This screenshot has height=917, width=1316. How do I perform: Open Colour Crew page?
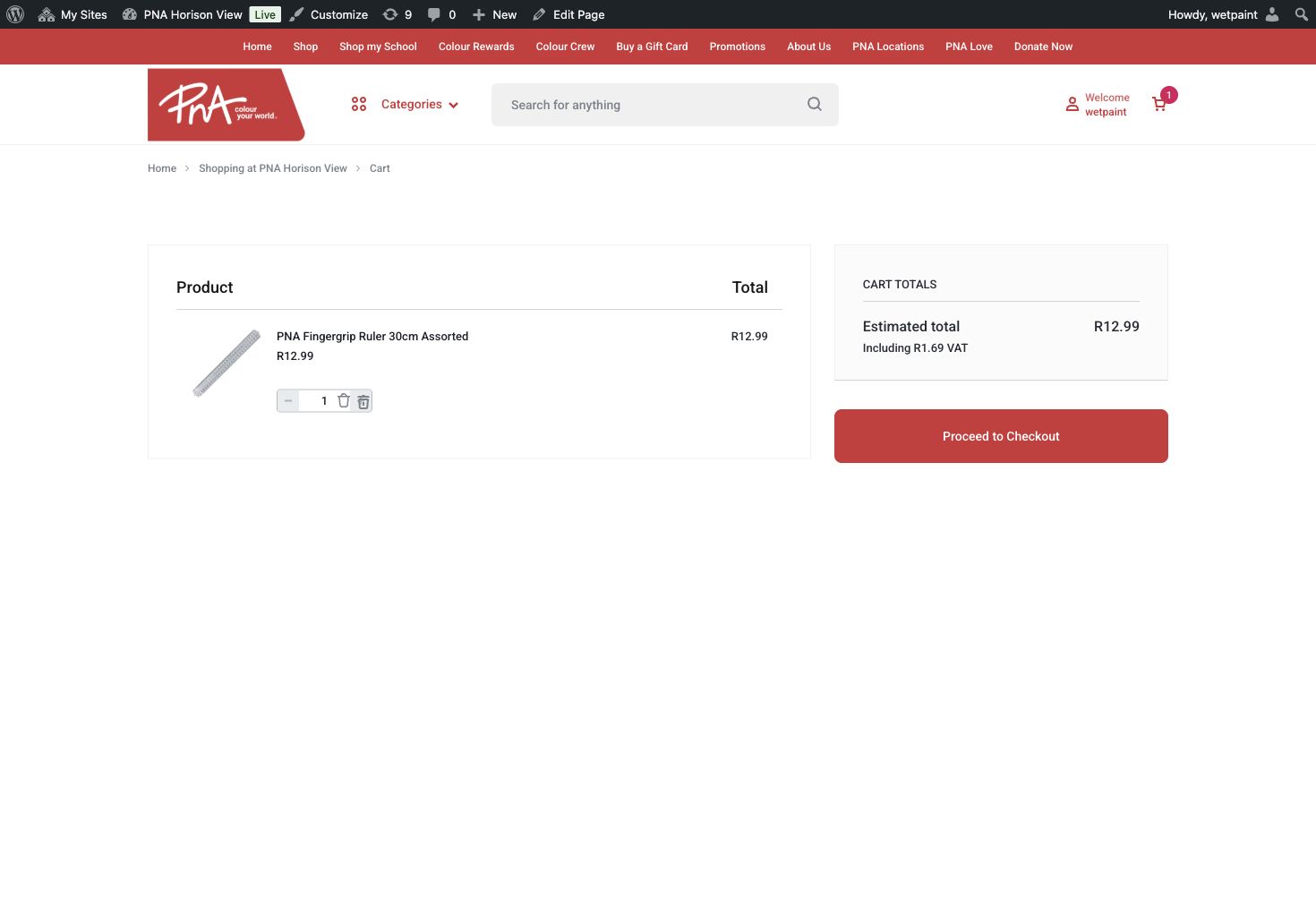pyautogui.click(x=565, y=47)
